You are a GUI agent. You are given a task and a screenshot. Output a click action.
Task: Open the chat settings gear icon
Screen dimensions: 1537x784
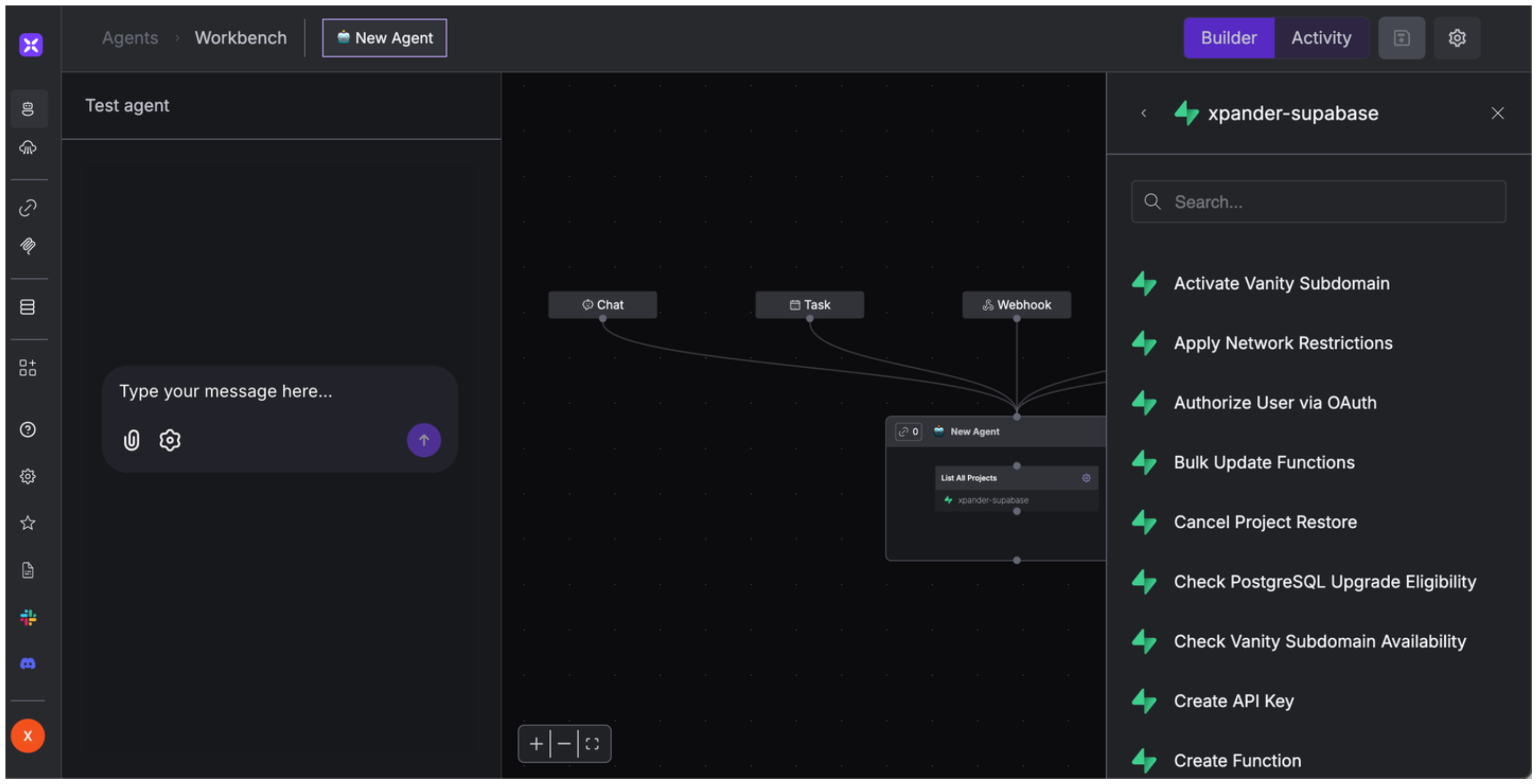tap(170, 440)
